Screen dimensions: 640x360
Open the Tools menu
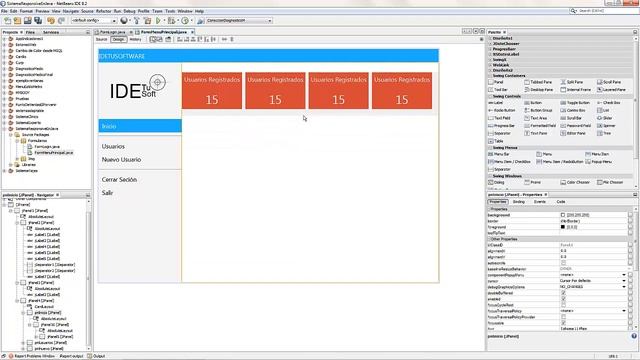170,11
